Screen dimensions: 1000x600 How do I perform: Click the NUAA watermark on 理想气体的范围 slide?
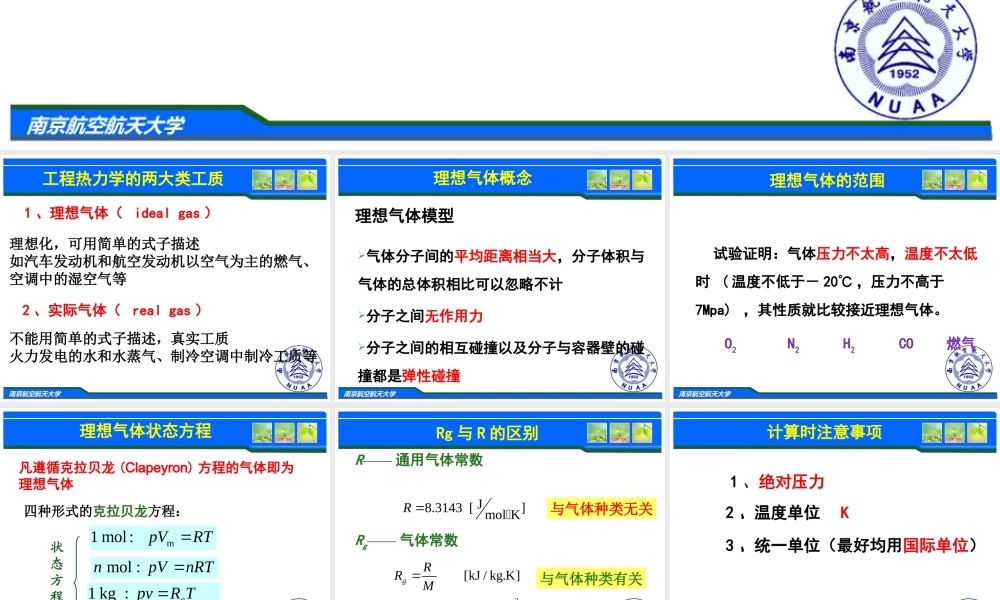[968, 368]
